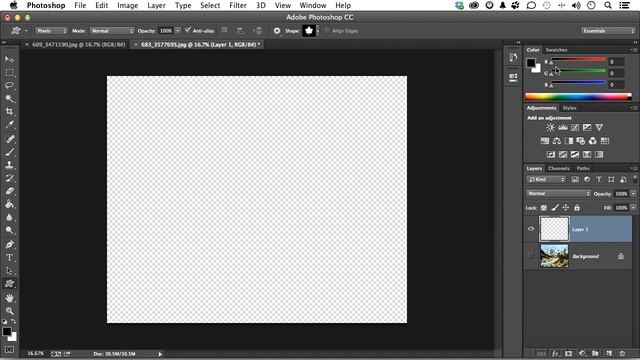
Task: Open the Layer menu
Action: pos(156,5)
